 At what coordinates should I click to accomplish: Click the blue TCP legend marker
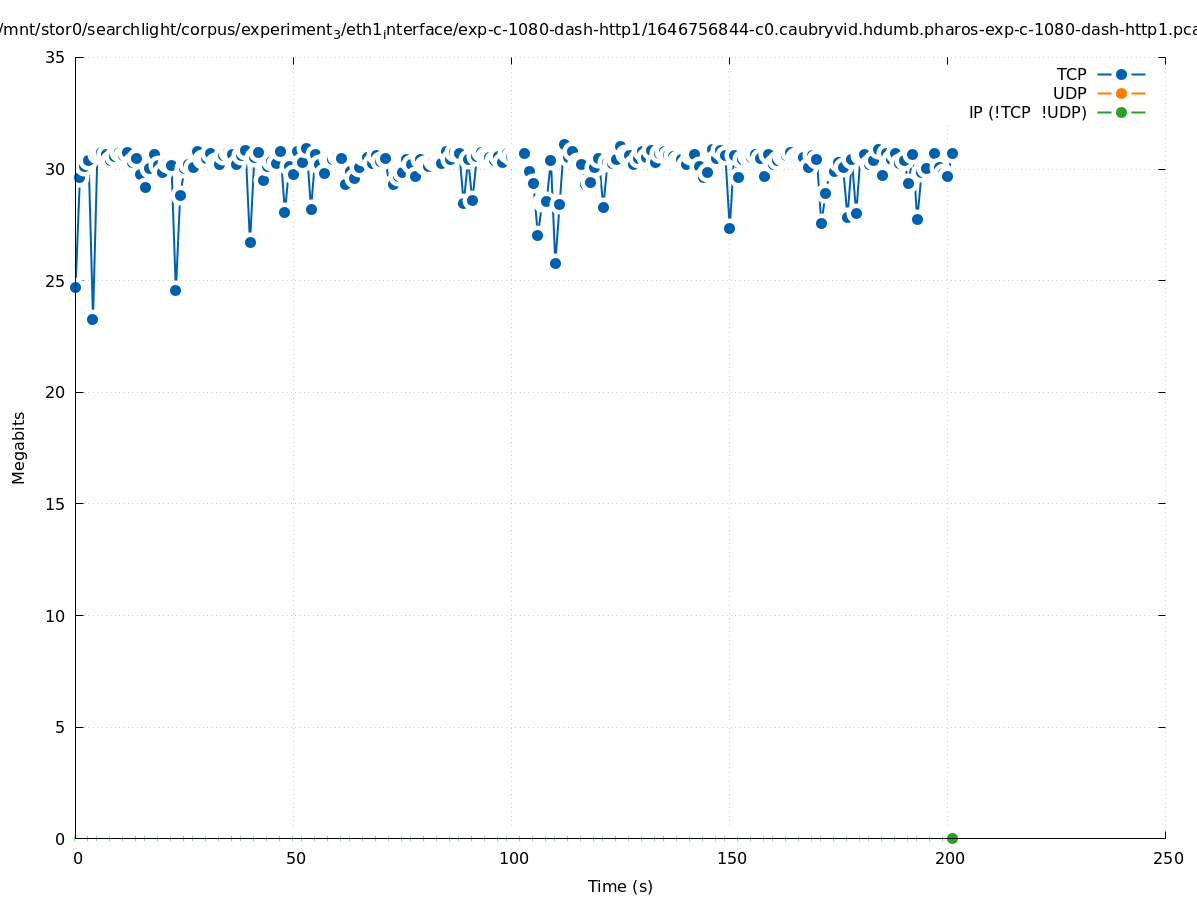pos(1121,74)
